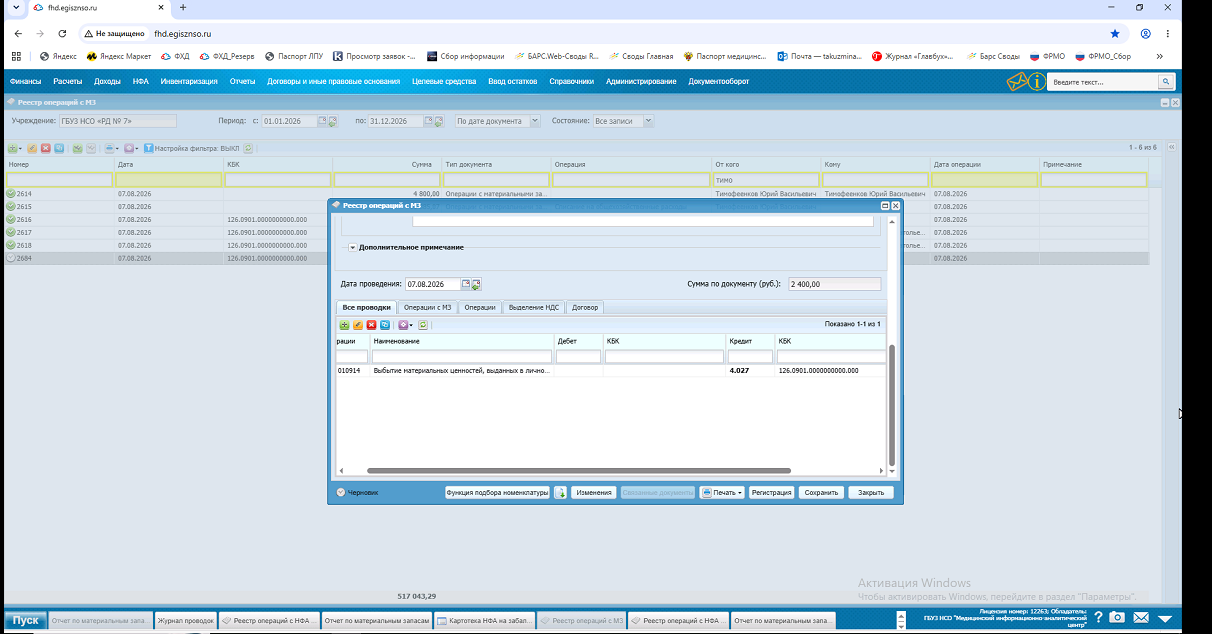The image size is (1212, 634).
Task: Switch to the Операции с МЗ tab
Action: pyautogui.click(x=428, y=307)
